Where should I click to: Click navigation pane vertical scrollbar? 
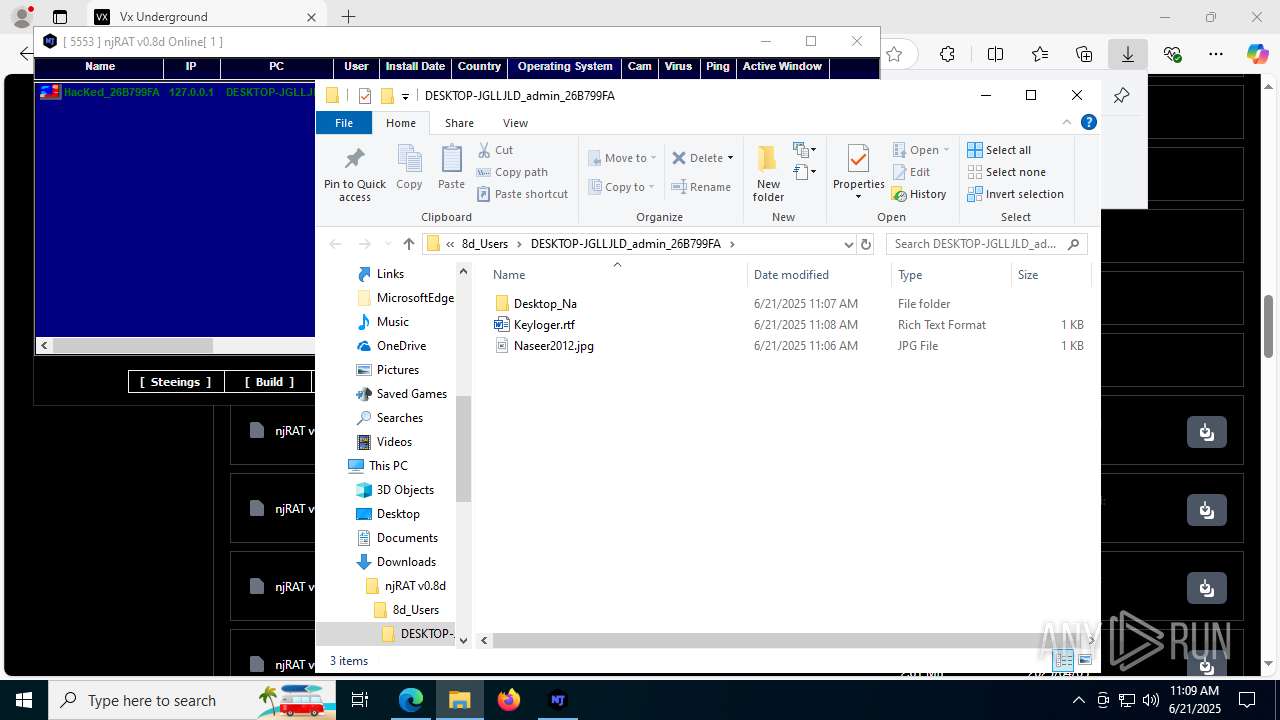[x=463, y=449]
